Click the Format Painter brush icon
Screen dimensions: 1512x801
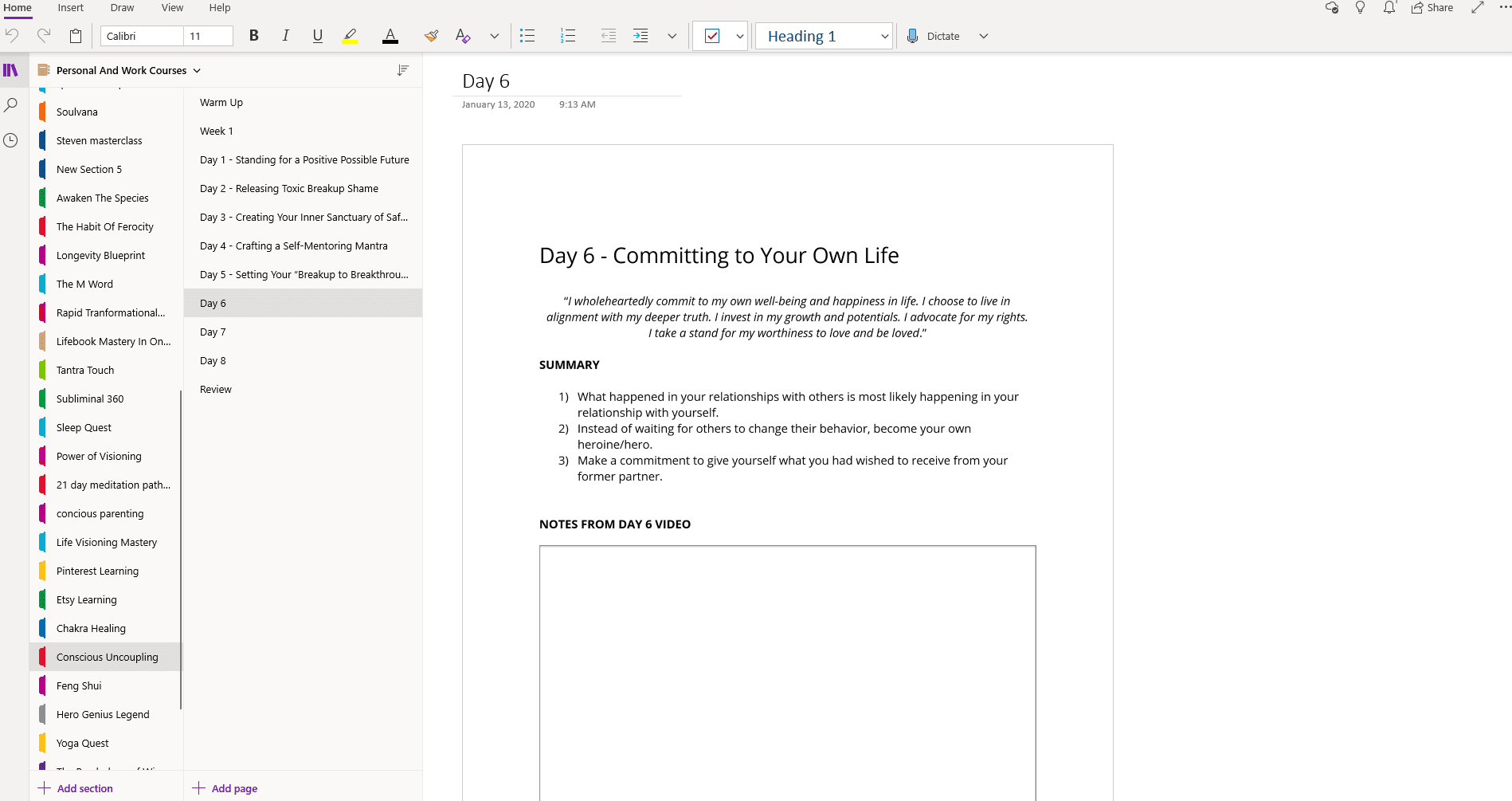click(431, 36)
